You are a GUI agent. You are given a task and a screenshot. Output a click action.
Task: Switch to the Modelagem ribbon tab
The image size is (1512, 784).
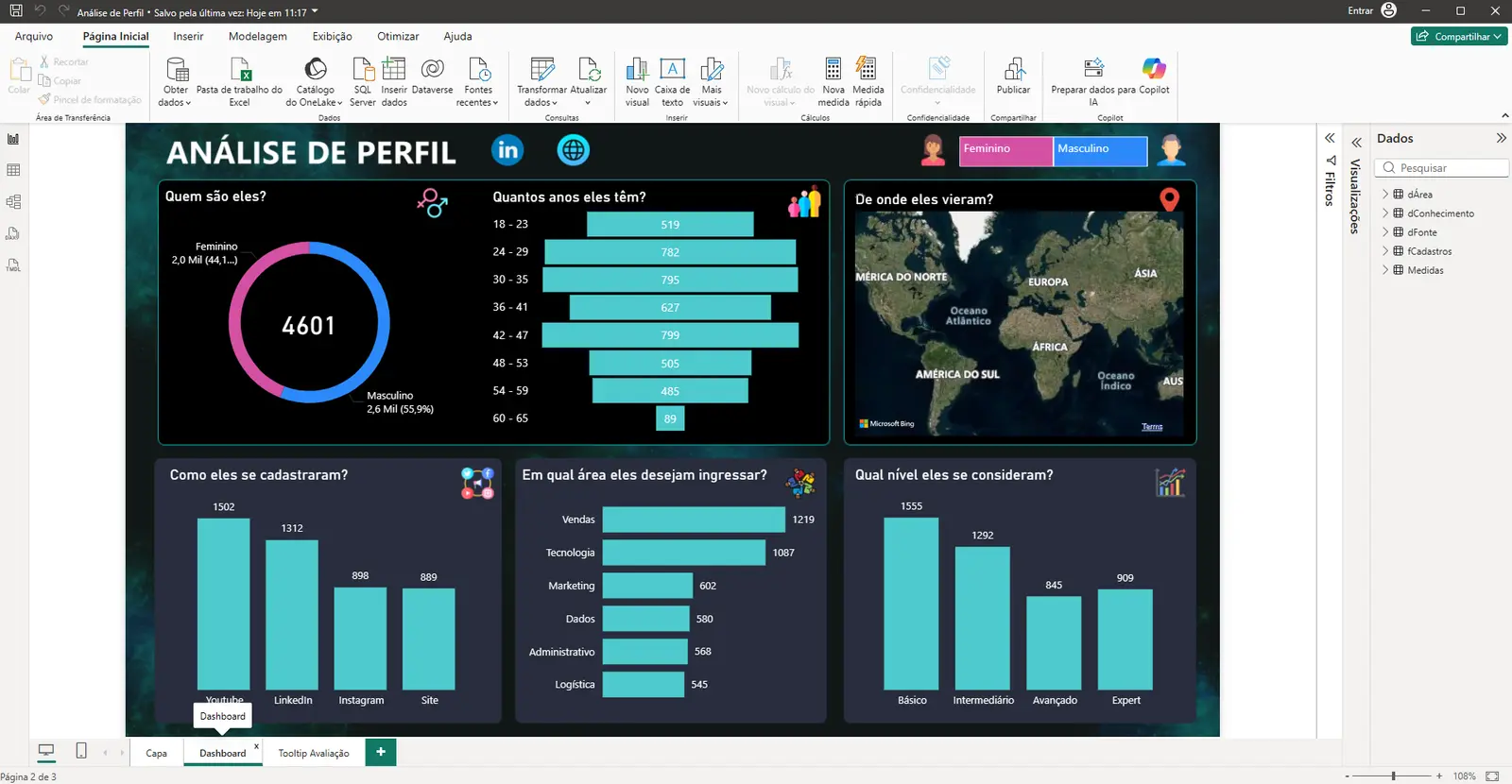[258, 36]
